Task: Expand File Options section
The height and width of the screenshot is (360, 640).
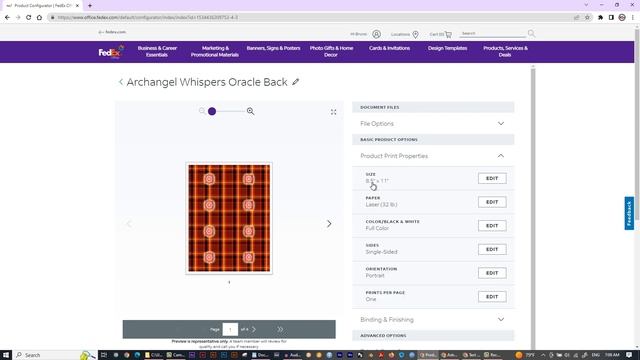Action: (433, 124)
